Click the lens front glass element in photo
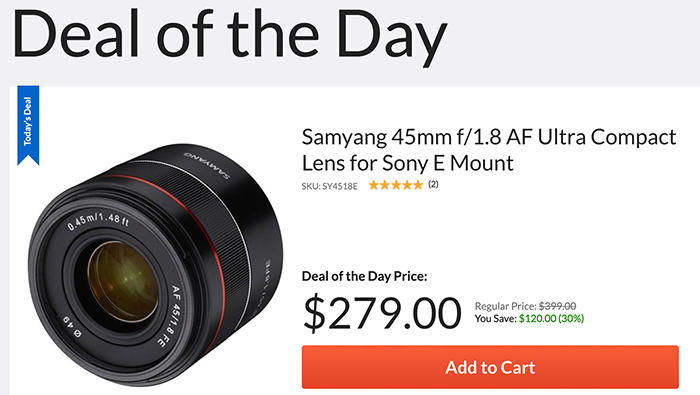 coord(124,281)
